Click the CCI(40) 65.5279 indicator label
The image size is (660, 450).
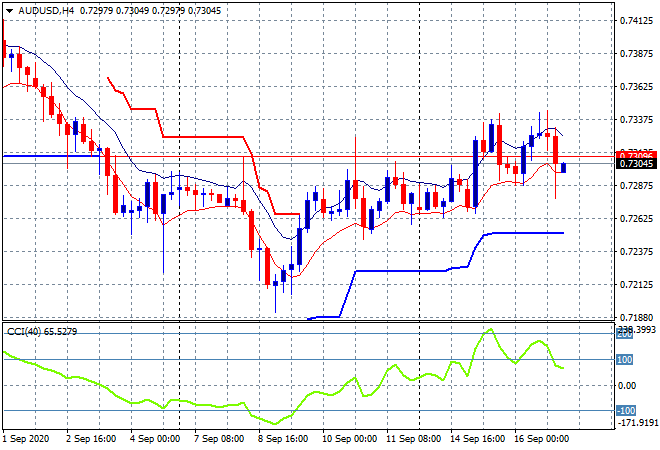coord(42,332)
